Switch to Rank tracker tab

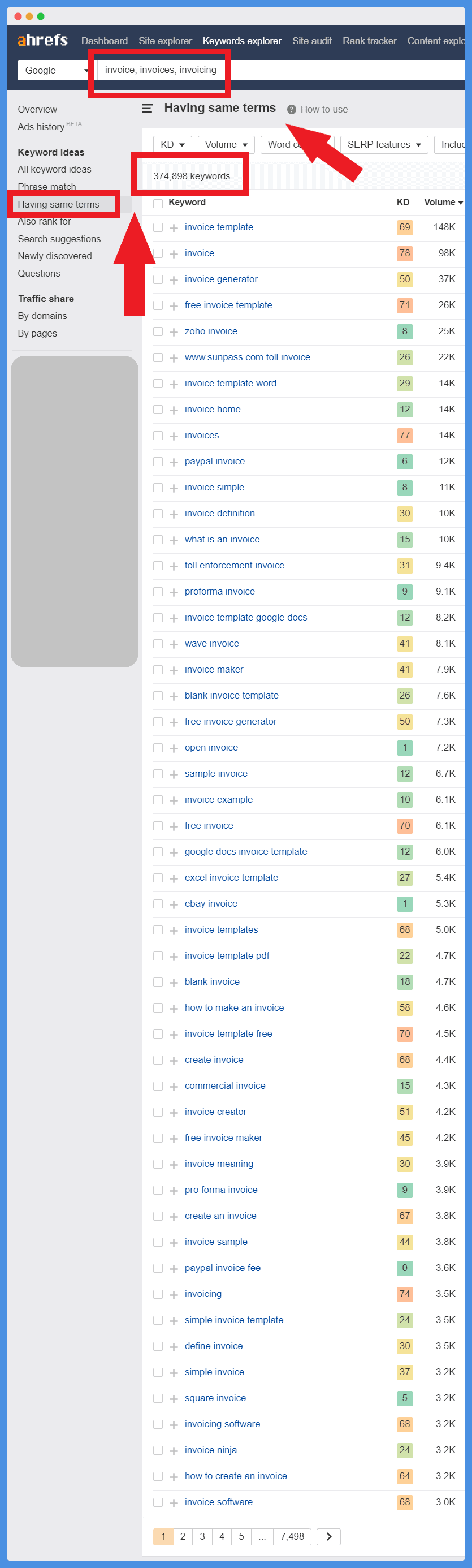369,41
